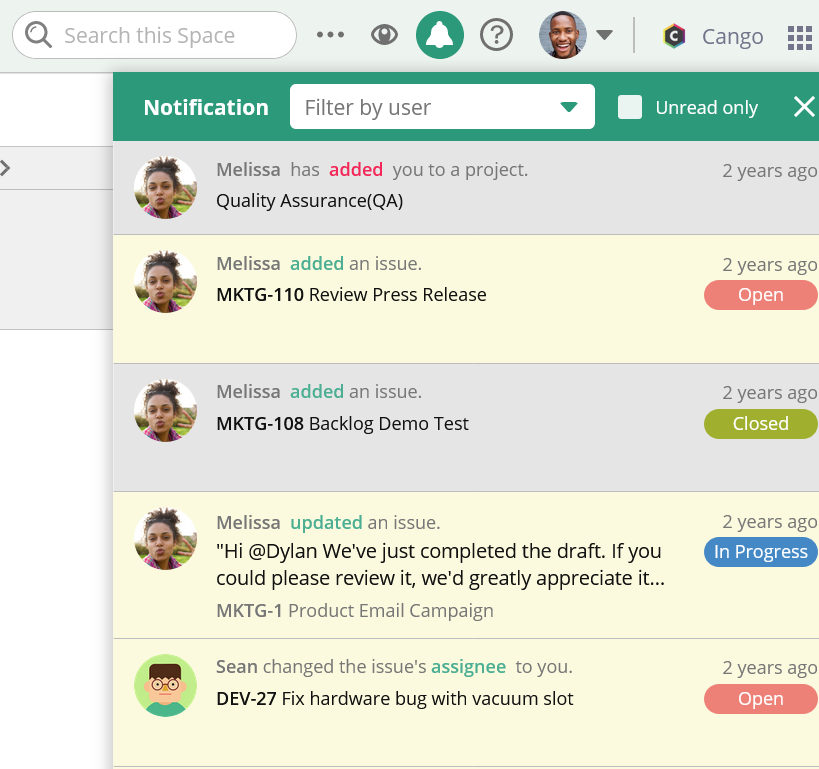Open the three-dot more options menu
This screenshot has height=769, width=819.
[330, 36]
